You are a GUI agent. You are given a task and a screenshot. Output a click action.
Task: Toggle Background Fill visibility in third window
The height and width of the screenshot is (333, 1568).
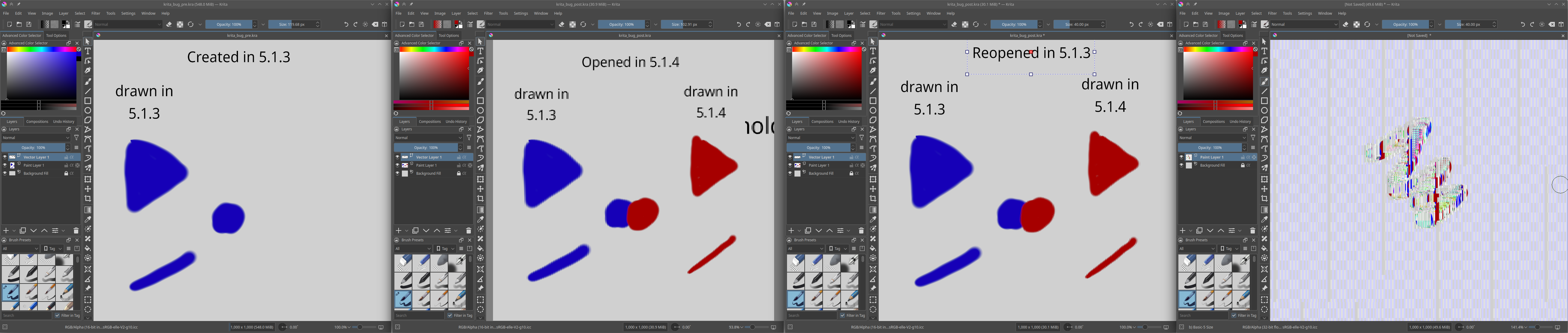point(790,174)
